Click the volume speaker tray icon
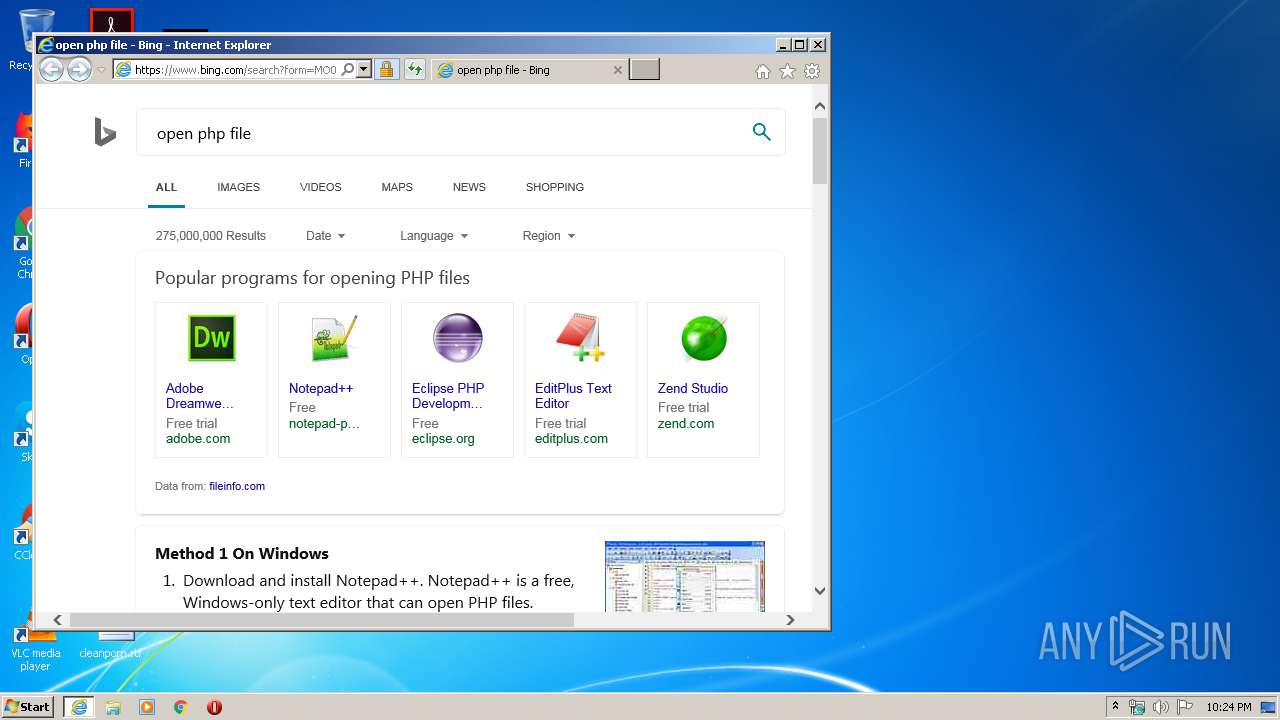1280x720 pixels. click(1161, 707)
